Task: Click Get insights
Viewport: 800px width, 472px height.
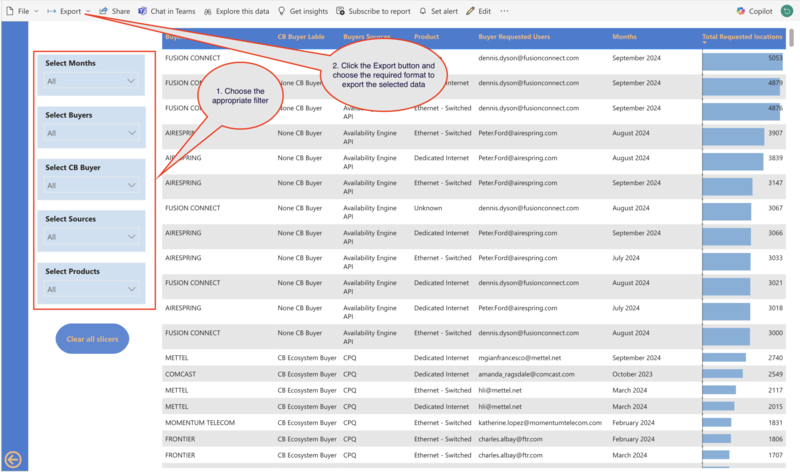Action: coord(303,11)
